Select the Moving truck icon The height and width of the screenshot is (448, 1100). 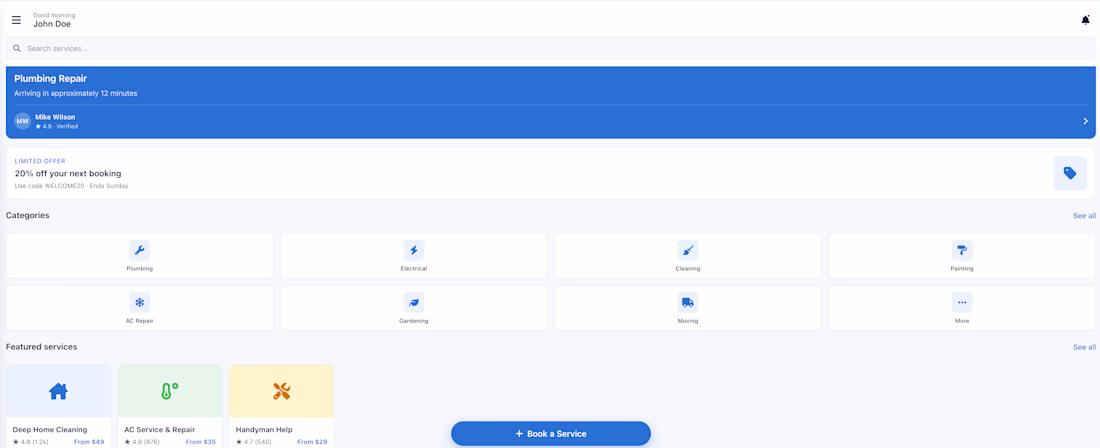[688, 302]
